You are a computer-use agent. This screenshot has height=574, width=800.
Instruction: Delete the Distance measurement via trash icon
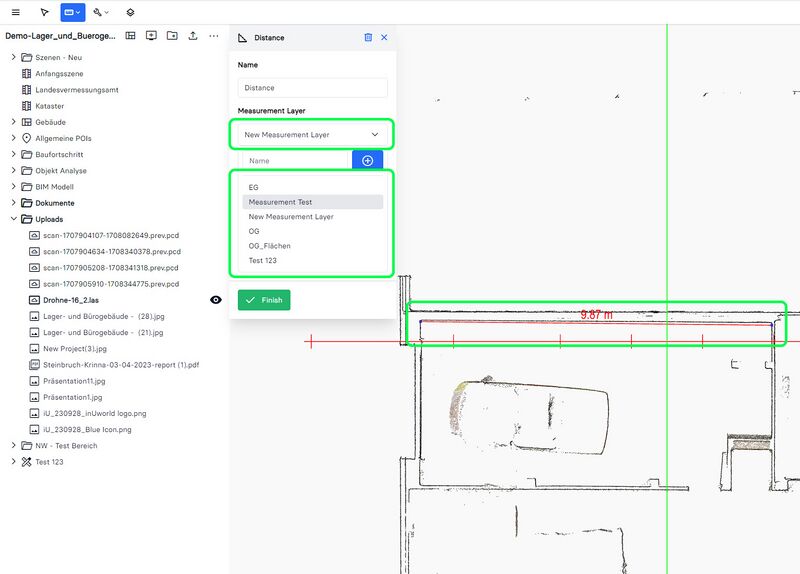point(368,37)
